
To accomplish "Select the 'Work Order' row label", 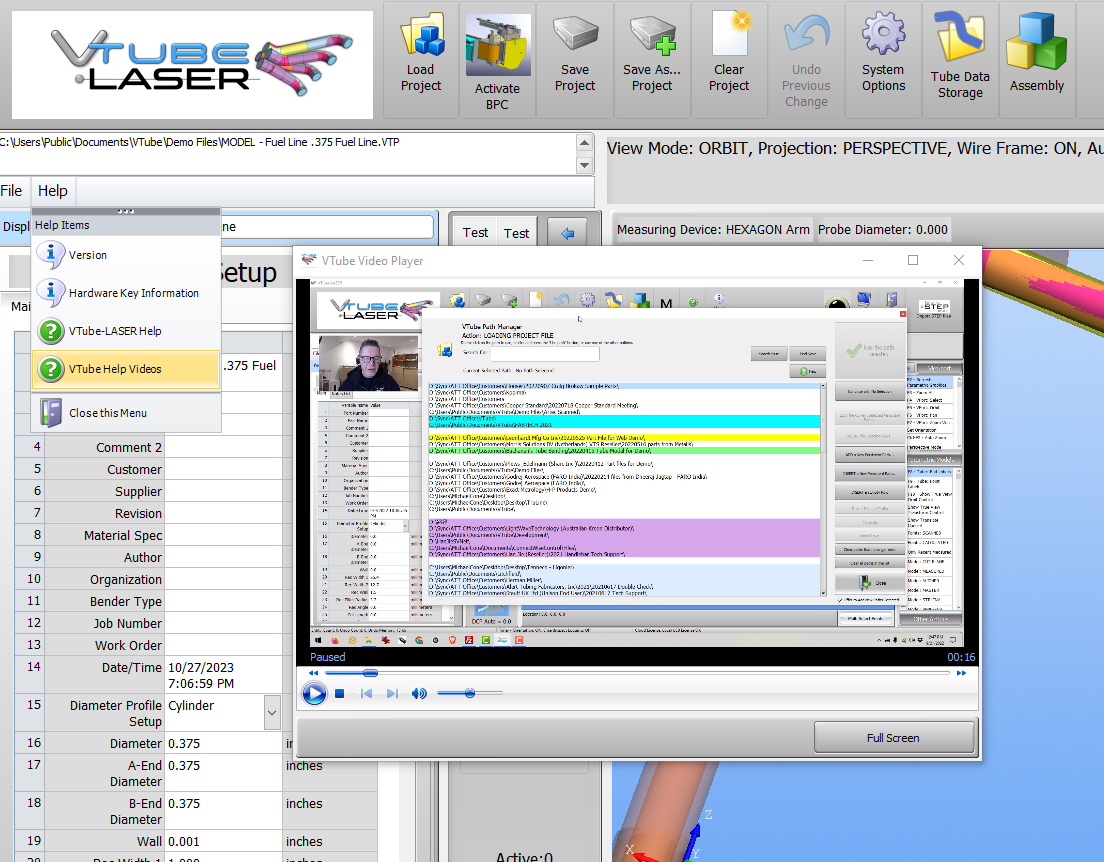I will [129, 645].
